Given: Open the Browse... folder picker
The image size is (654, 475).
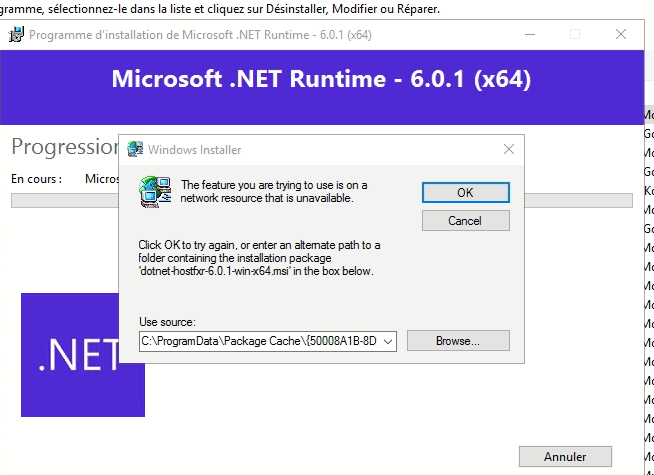Looking at the screenshot, I should point(458,341).
